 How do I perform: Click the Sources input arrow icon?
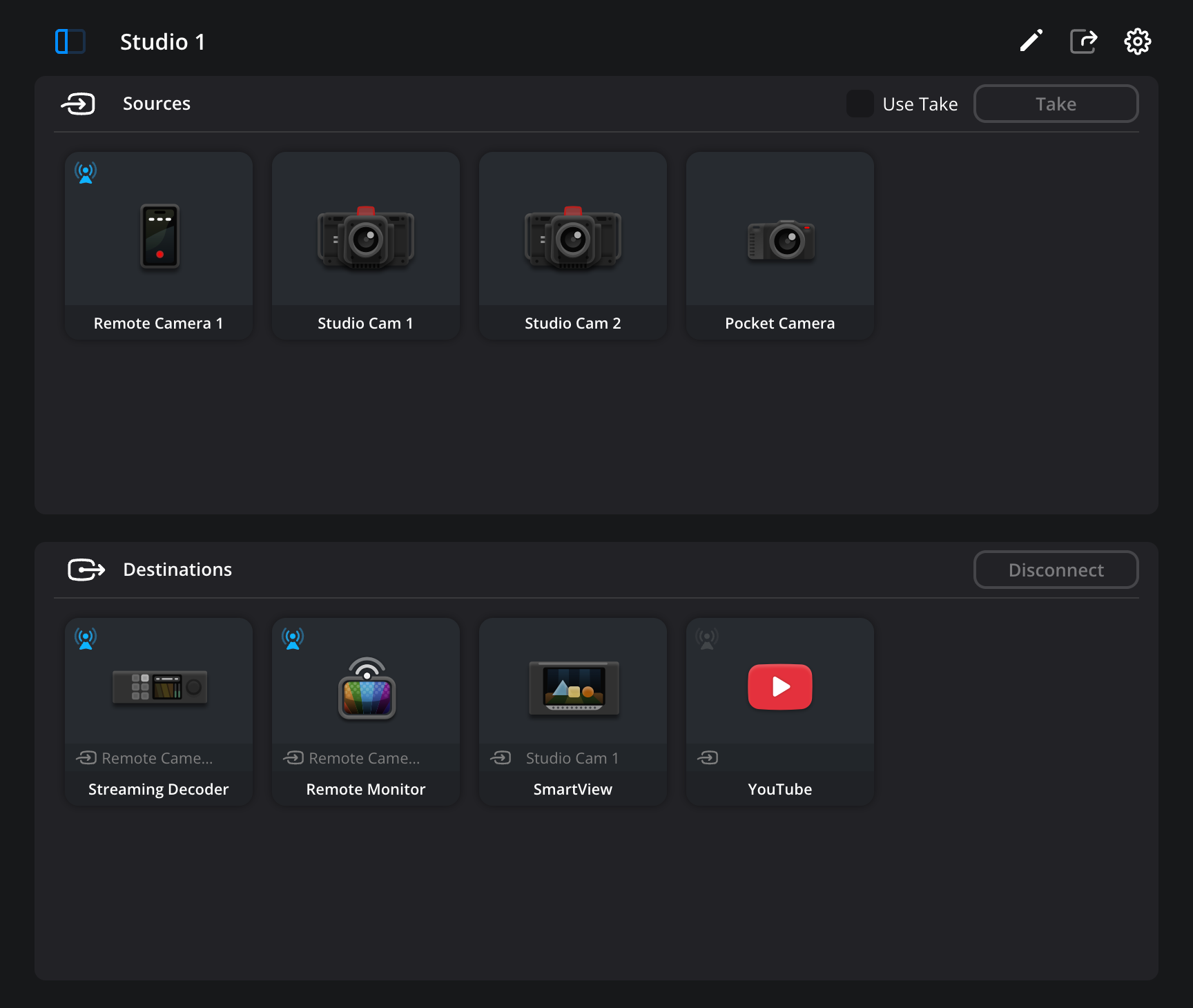pos(78,104)
